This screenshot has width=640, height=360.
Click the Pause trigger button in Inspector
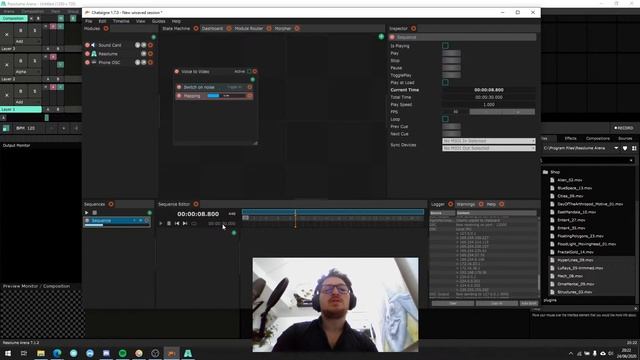point(451,68)
